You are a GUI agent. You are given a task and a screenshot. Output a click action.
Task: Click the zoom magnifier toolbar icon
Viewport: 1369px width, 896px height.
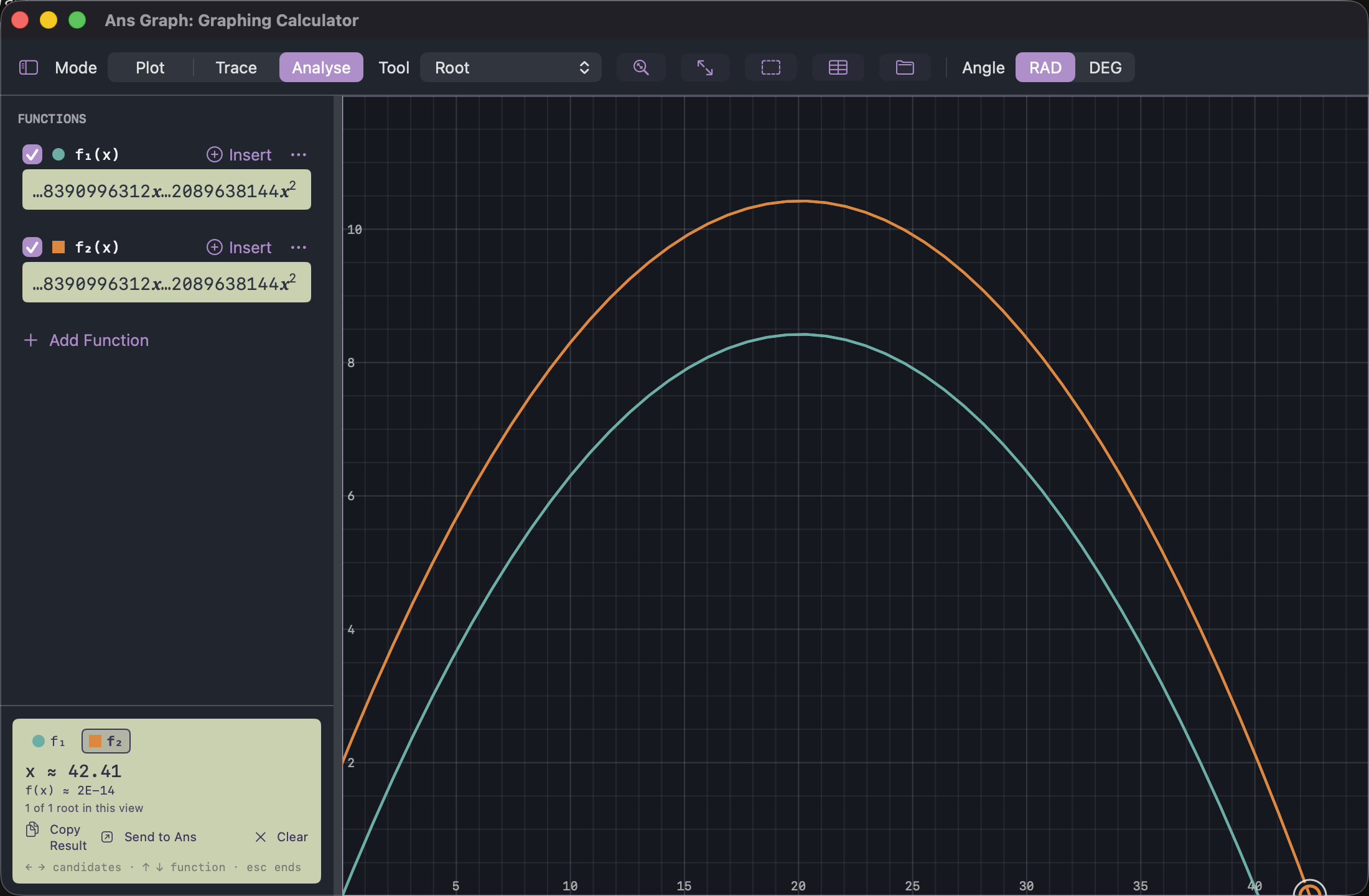[x=641, y=67]
